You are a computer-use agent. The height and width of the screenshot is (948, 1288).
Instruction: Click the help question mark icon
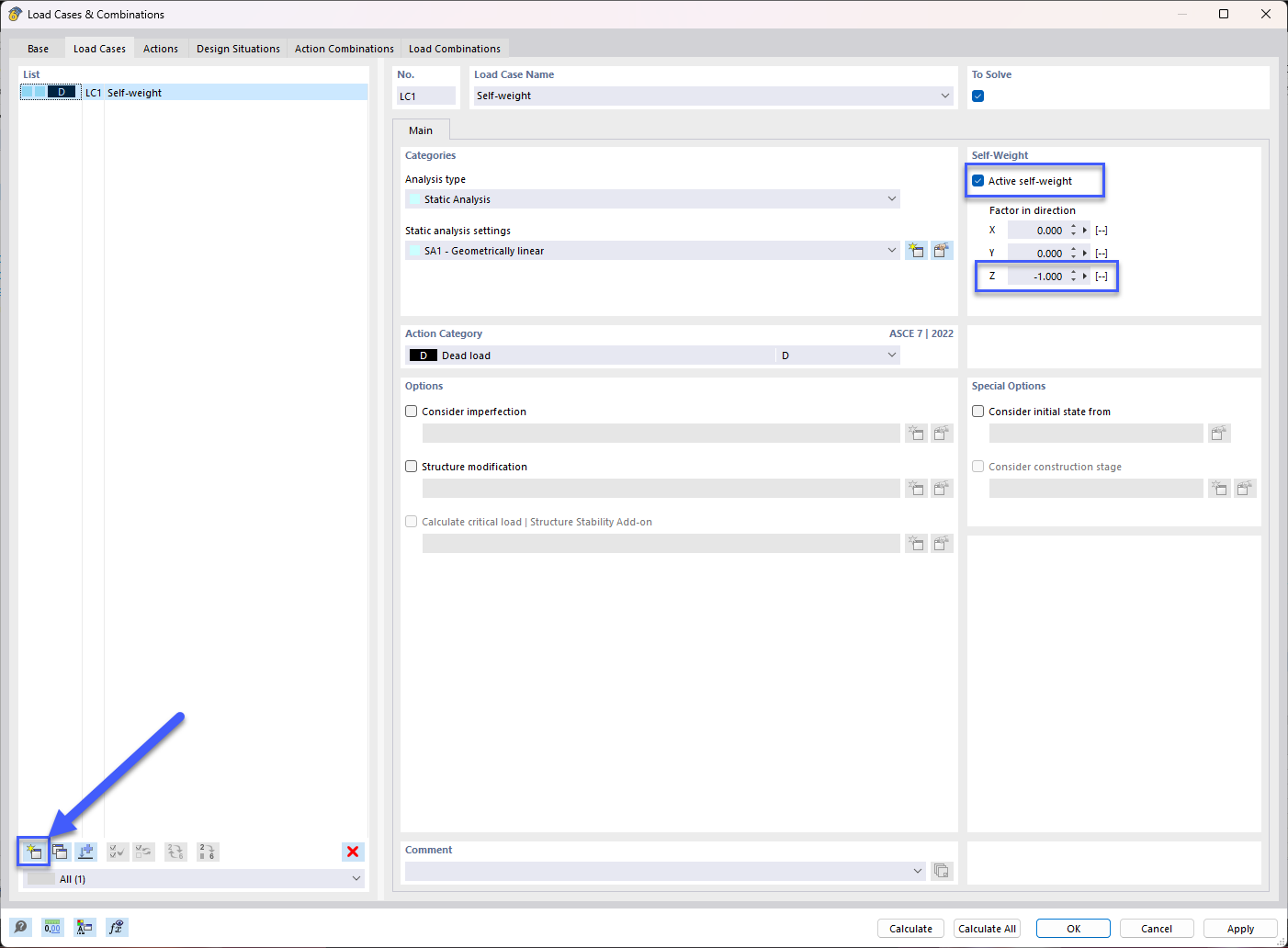[20, 927]
